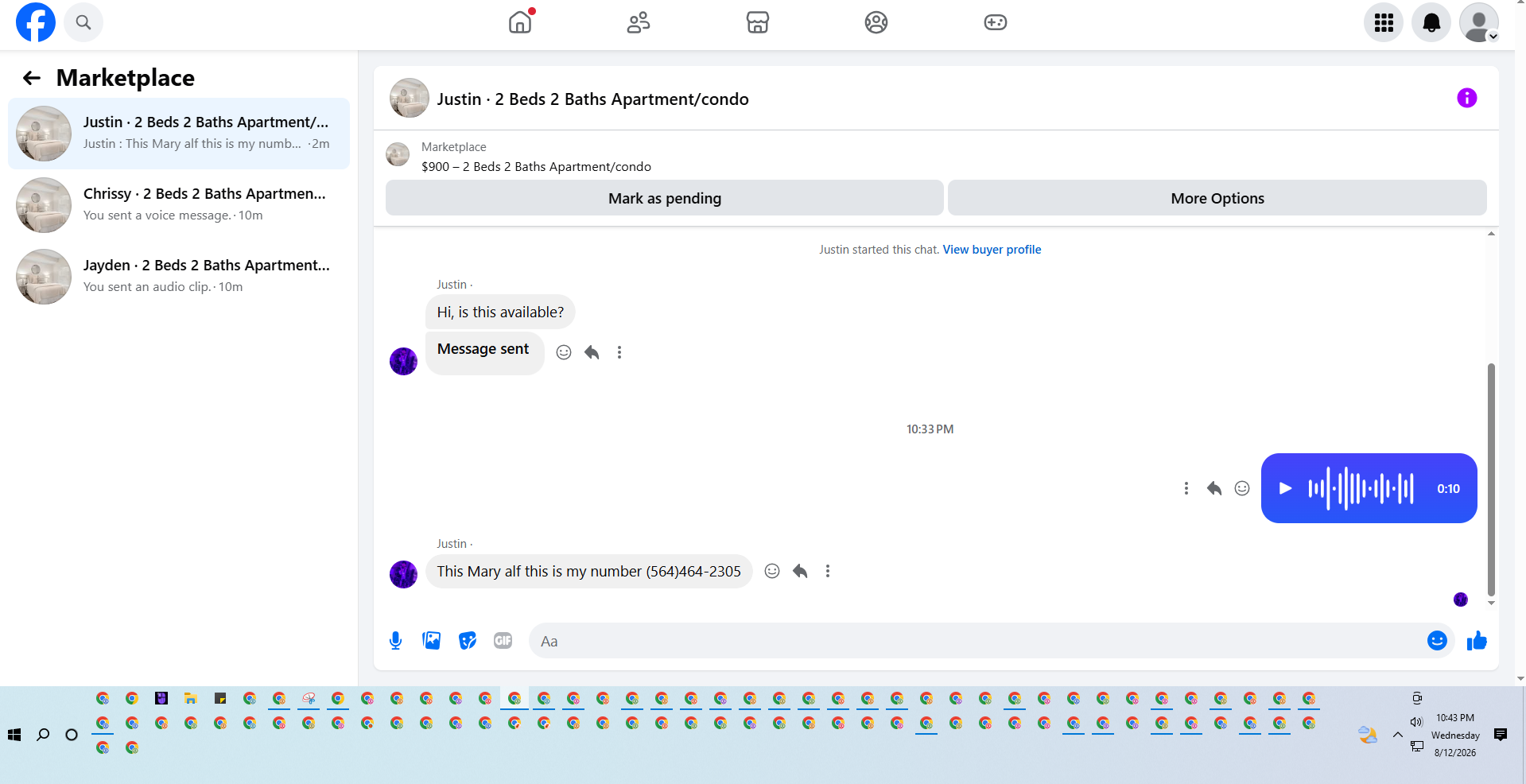Click the 'Justin · 2 Beds 2 Baths Apartment/condo' chat title
The height and width of the screenshot is (784, 1526).
tap(592, 99)
